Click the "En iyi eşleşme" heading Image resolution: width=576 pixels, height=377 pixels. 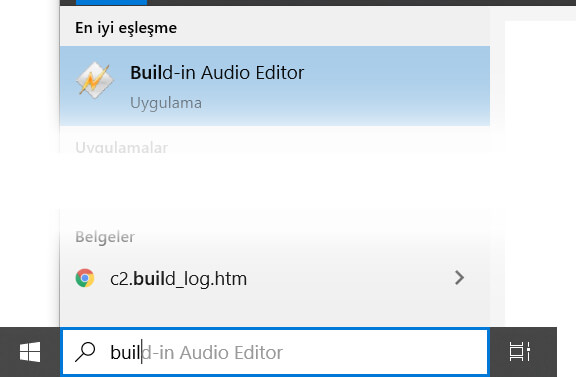pyautogui.click(x=126, y=28)
